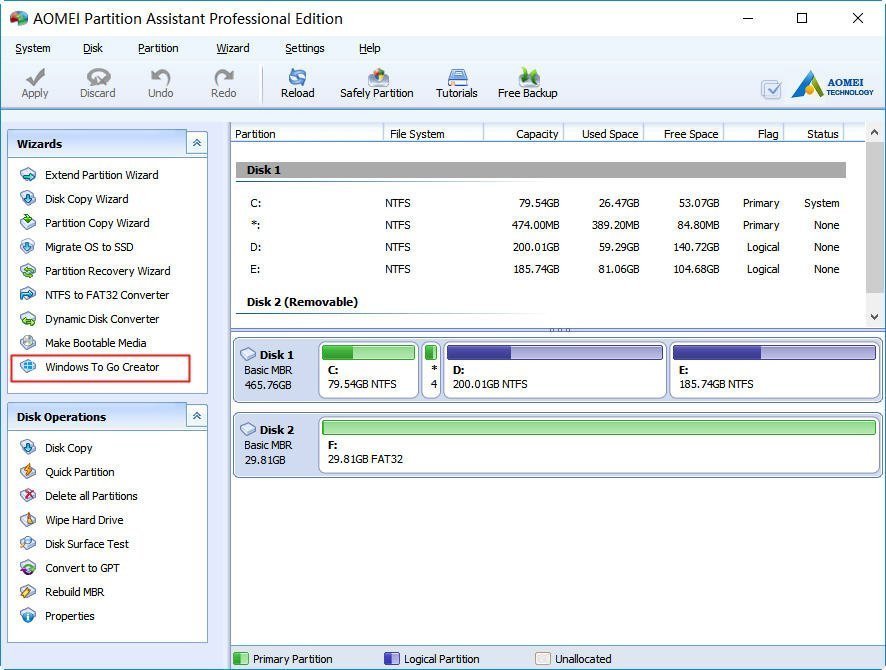Select the D: partition bar in Disk 1
Viewport: 886px width, 670px height.
[555, 370]
